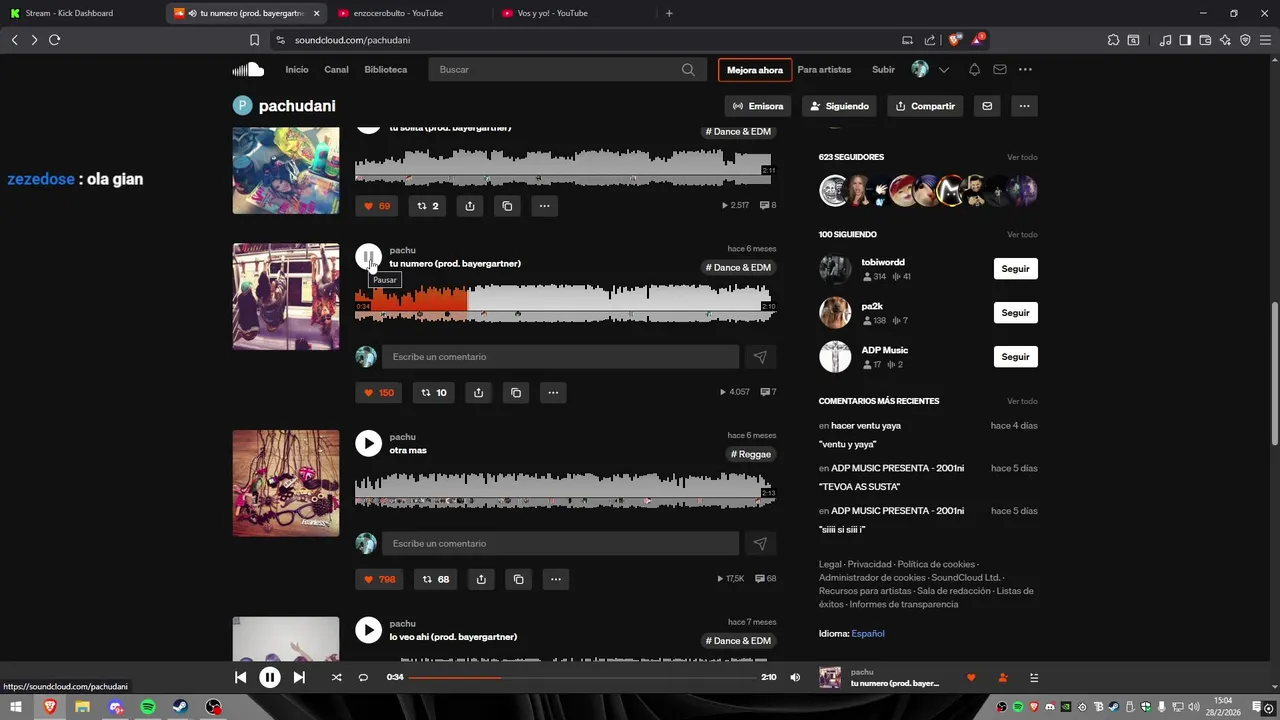Copy link of tu numero track
The width and height of the screenshot is (1280, 720).
516,392
